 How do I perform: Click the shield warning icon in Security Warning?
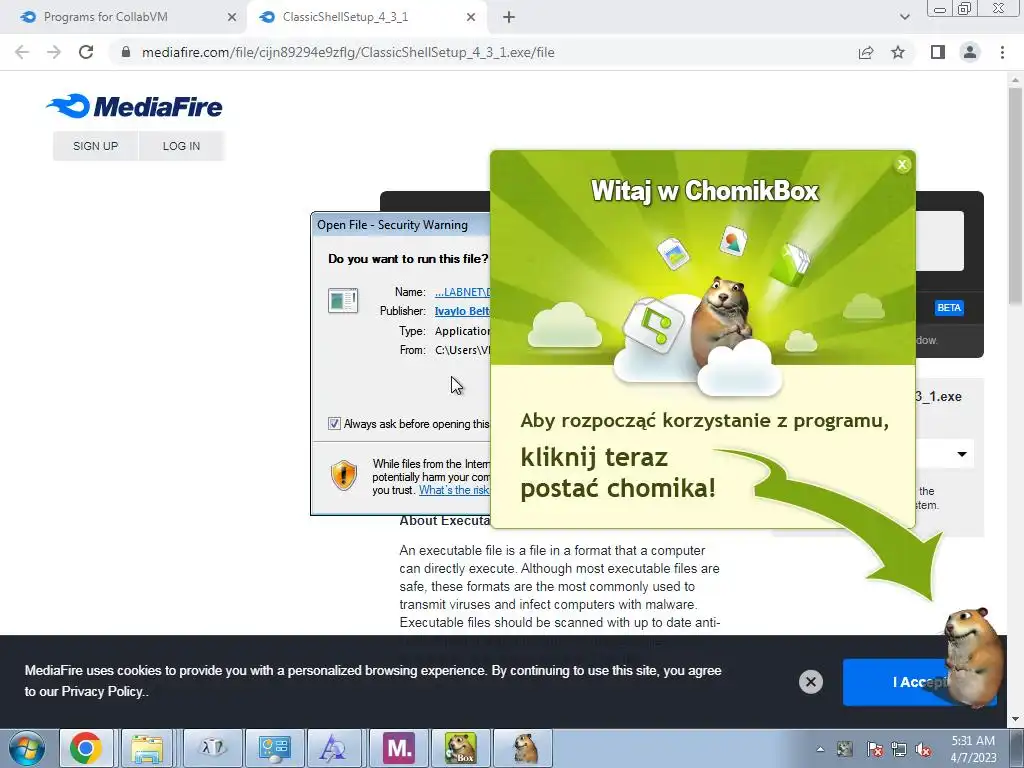[x=344, y=475]
